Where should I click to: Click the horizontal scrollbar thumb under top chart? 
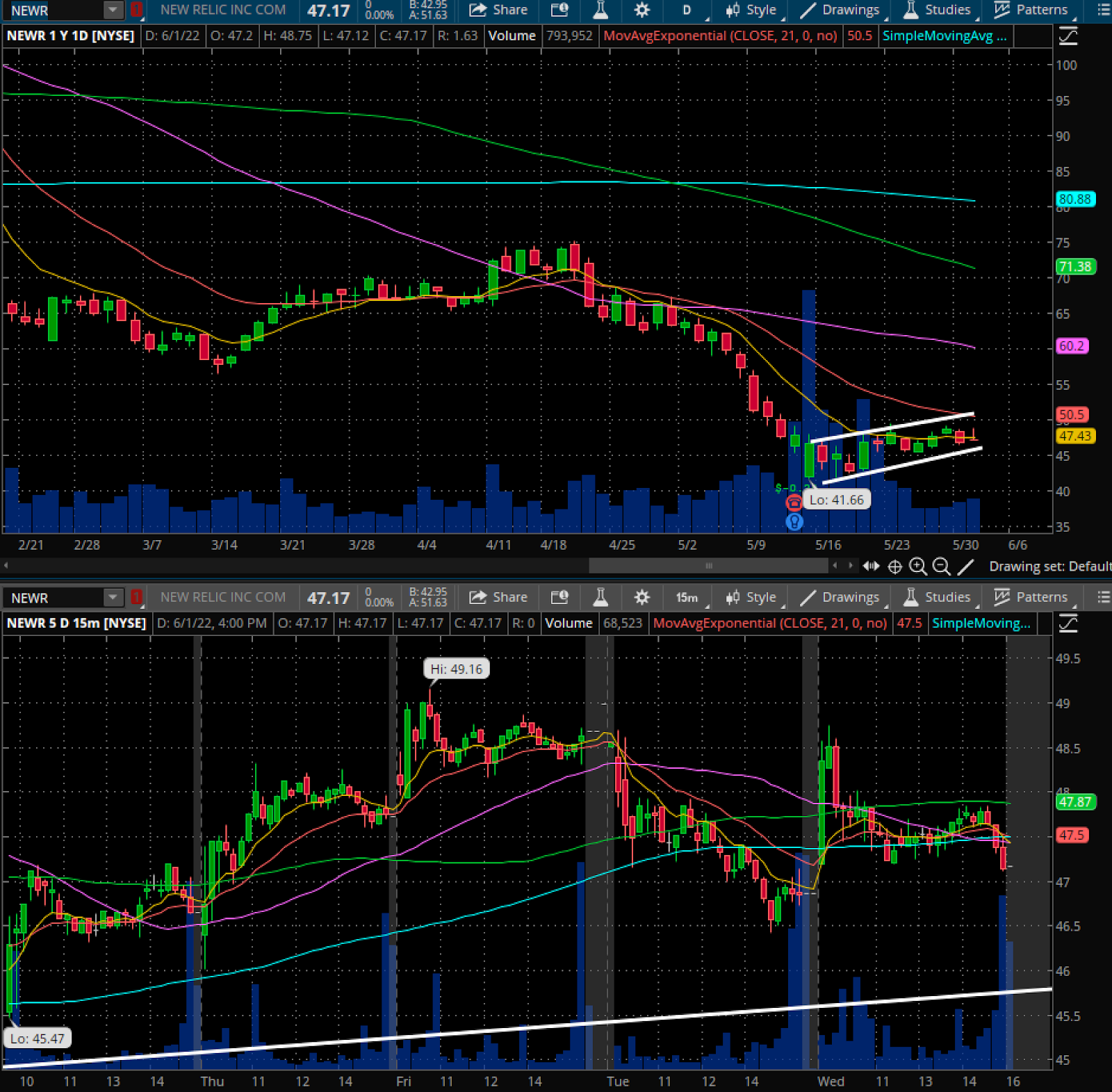click(x=709, y=566)
